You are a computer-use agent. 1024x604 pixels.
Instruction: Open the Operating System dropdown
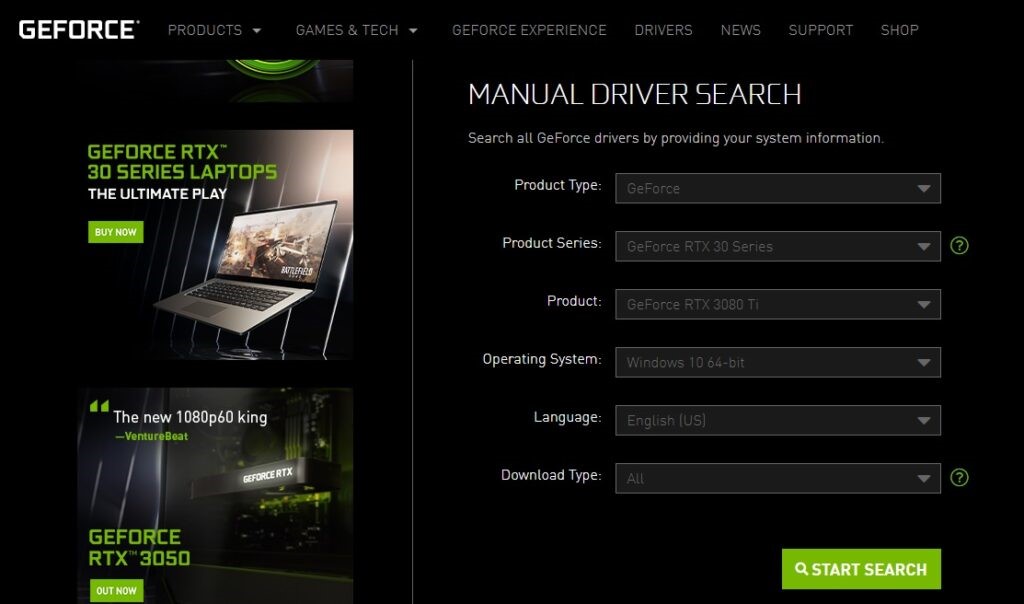point(778,362)
